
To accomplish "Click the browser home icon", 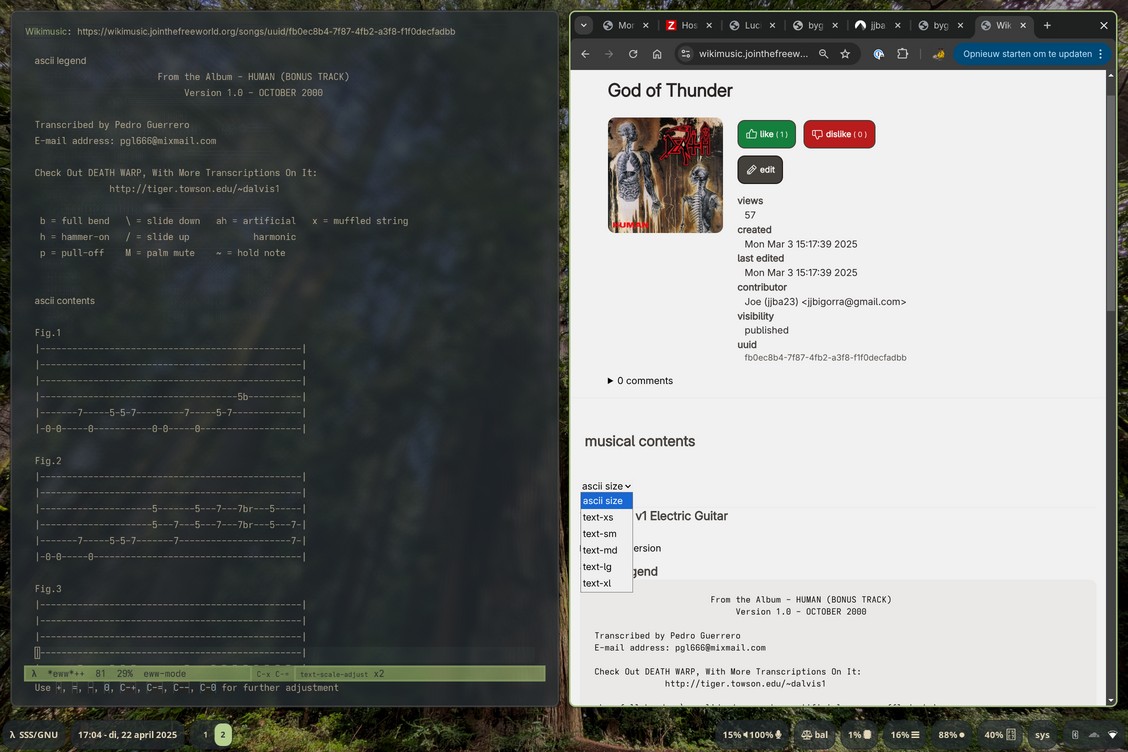I will pos(657,54).
